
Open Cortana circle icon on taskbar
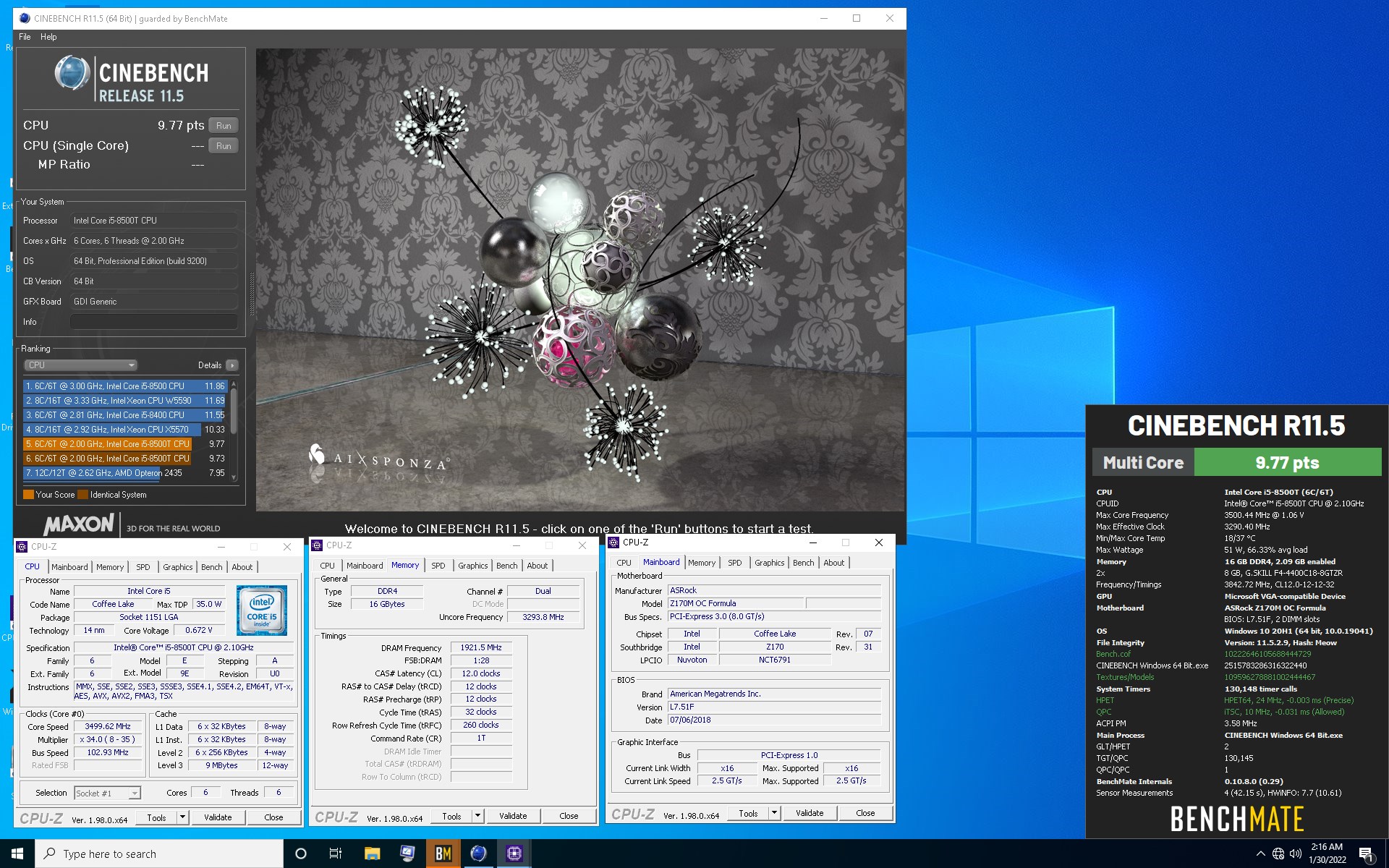tap(301, 854)
